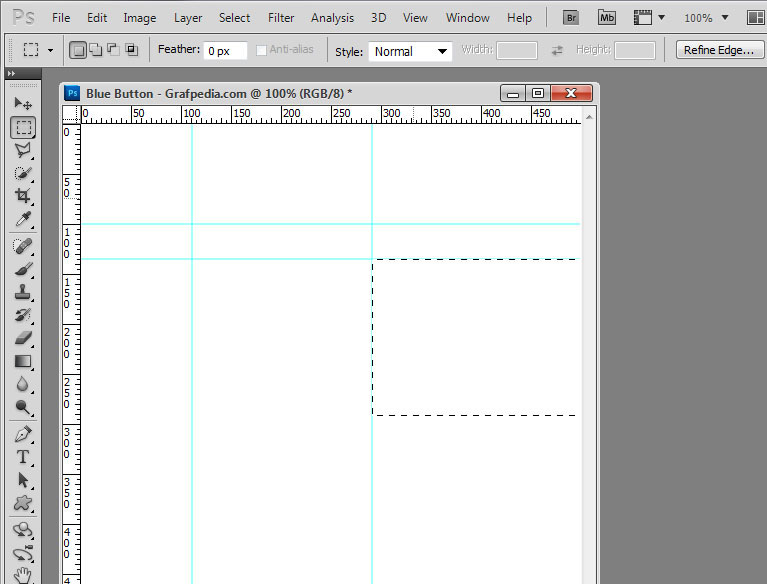Select the Horizontal Type tool
This screenshot has height=584, width=767.
(x=23, y=457)
